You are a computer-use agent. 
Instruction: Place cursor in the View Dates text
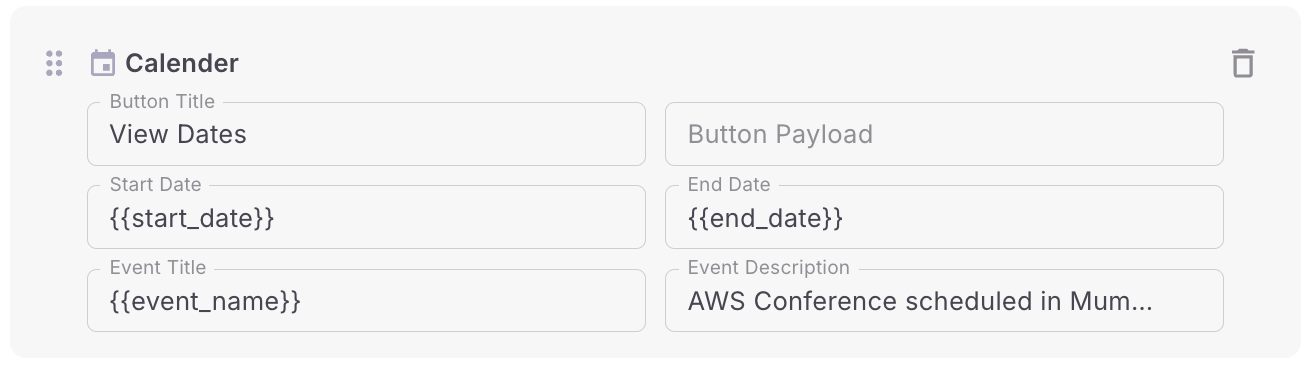178,134
